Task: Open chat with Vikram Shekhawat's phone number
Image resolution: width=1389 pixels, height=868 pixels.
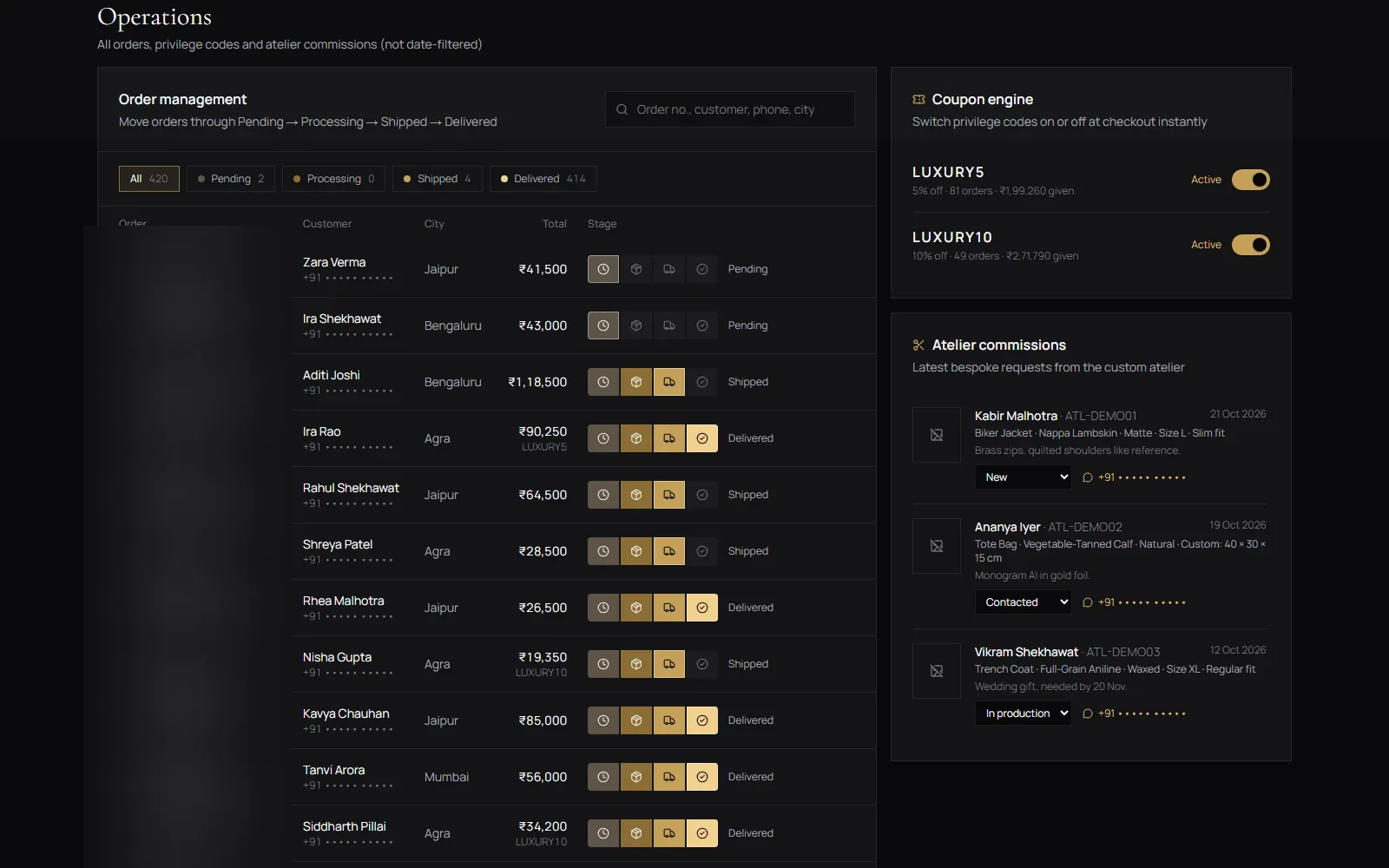Action: point(1134,713)
